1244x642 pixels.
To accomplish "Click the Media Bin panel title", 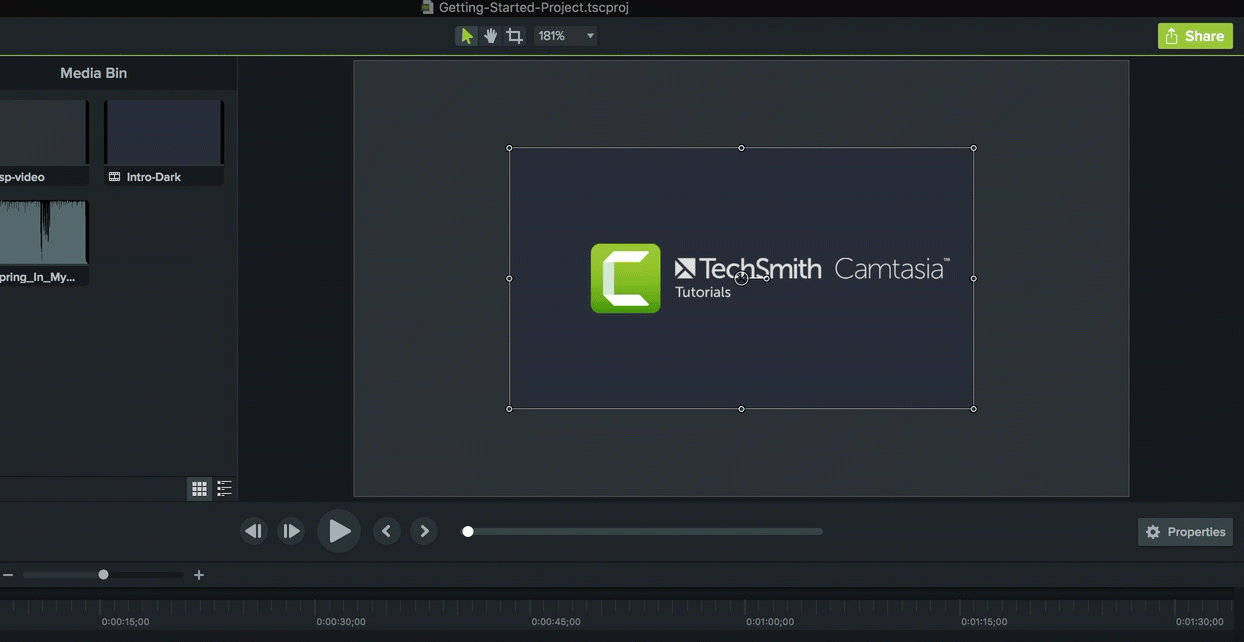I will pos(93,73).
